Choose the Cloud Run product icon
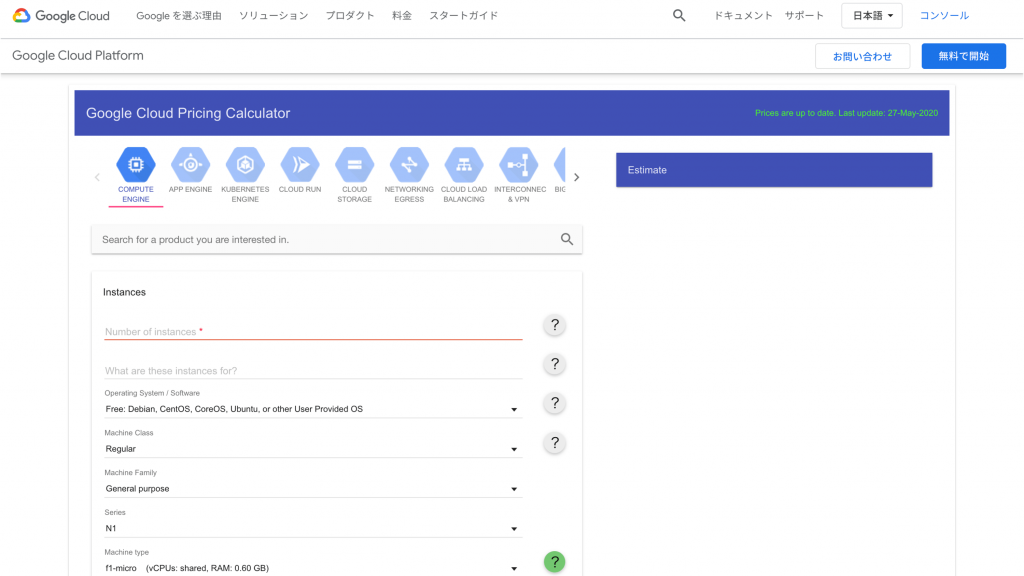 pyautogui.click(x=300, y=165)
